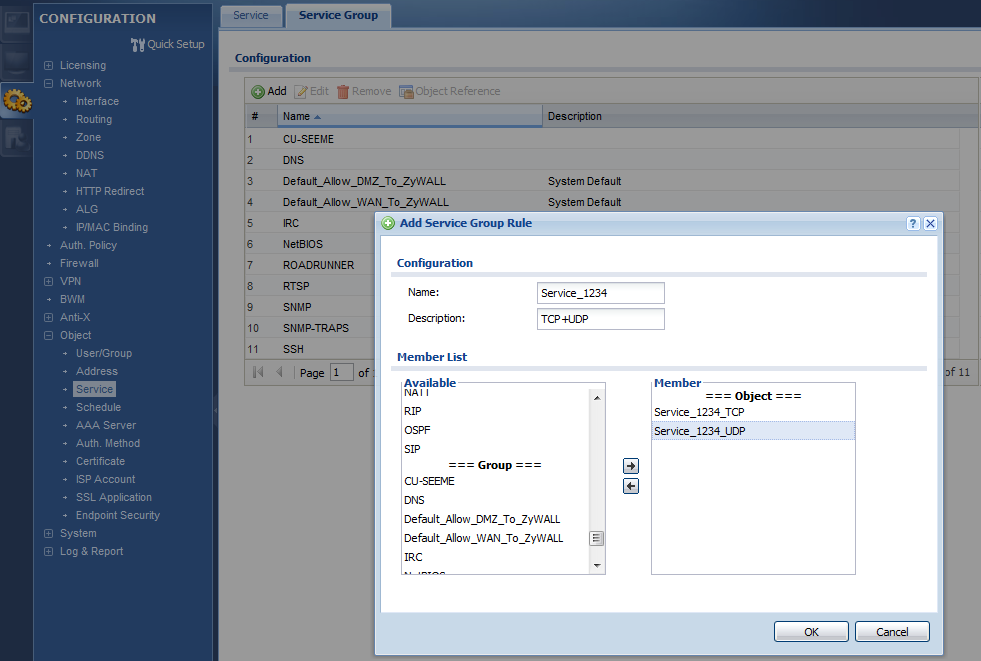Screen dimensions: 981x661
Task: Open Firewall configuration
Action: 79,263
